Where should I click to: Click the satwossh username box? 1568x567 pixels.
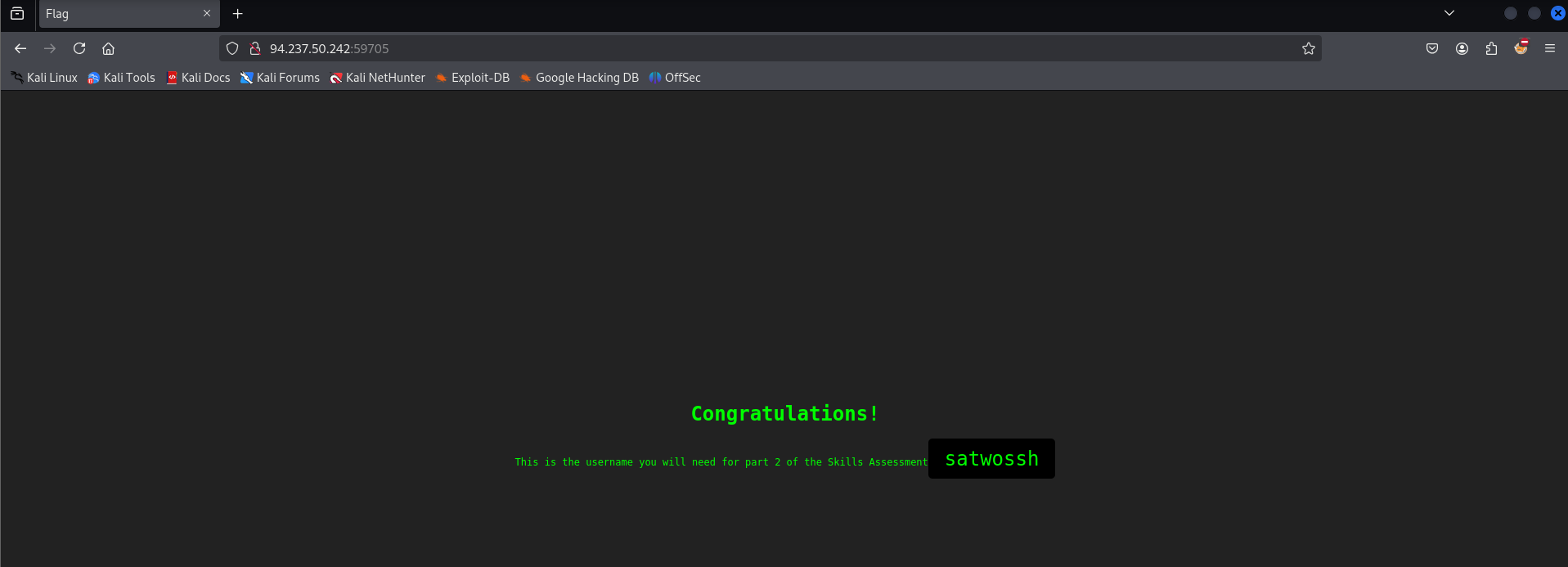(x=991, y=459)
